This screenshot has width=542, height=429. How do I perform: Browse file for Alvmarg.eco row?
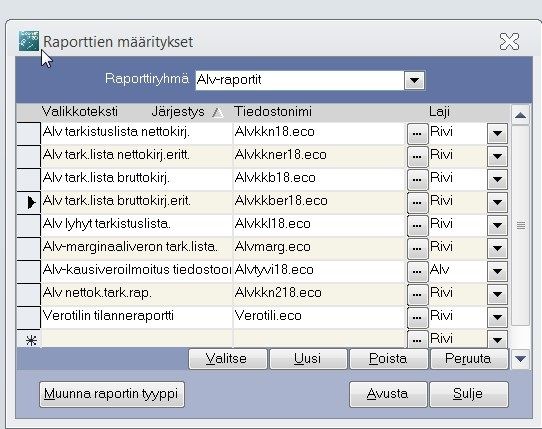tap(417, 248)
